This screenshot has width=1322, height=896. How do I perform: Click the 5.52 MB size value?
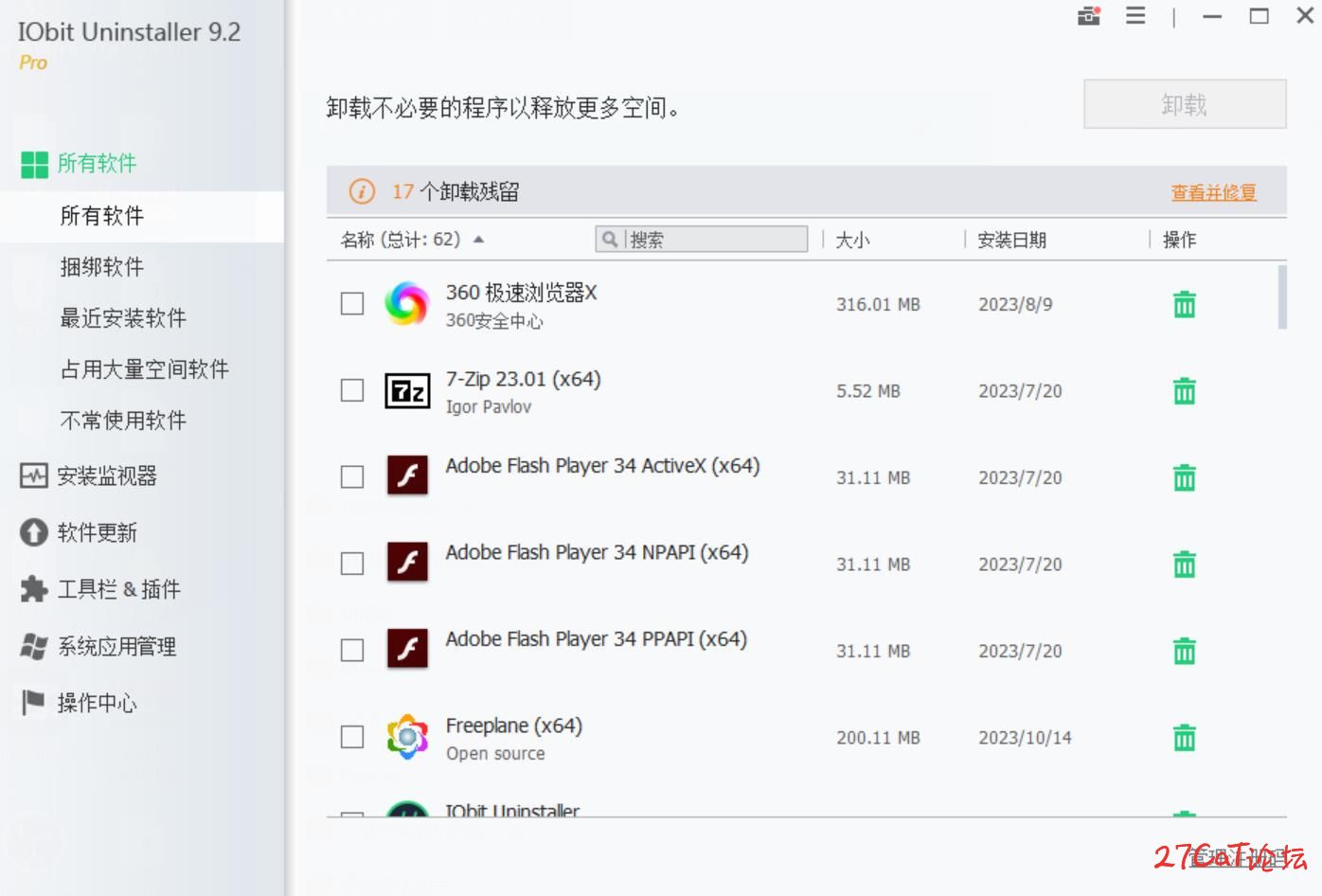(867, 391)
